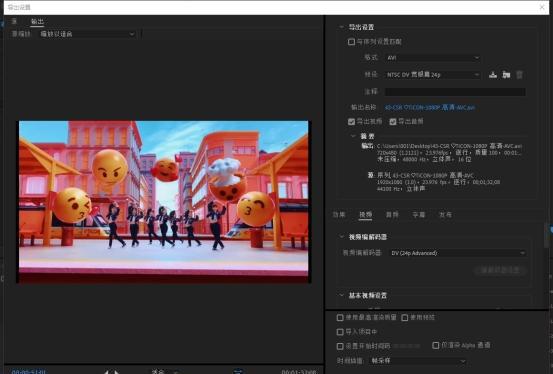The width and height of the screenshot is (553, 374).
Task: Switch to the effects tab
Action: (x=339, y=215)
